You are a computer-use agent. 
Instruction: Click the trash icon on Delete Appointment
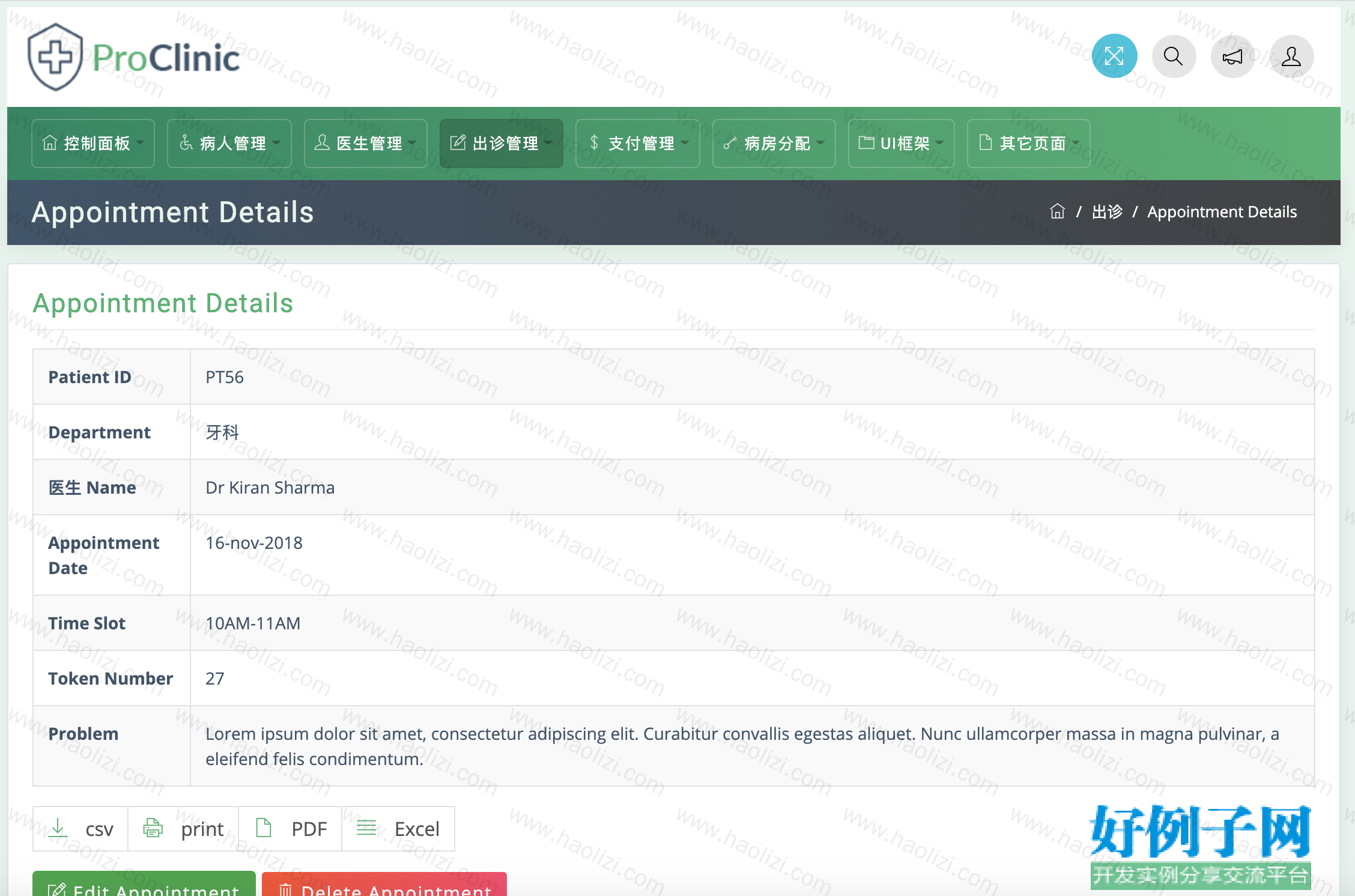285,889
